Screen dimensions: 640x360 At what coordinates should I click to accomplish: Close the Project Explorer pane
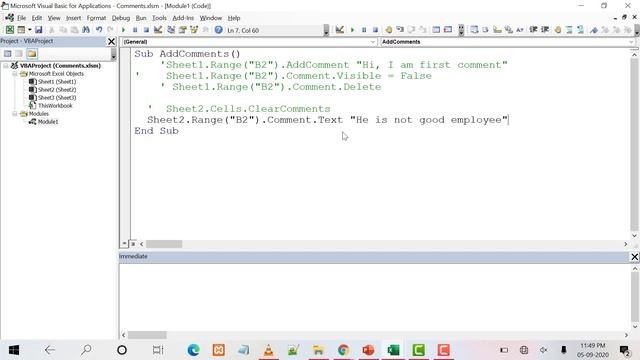pos(111,41)
